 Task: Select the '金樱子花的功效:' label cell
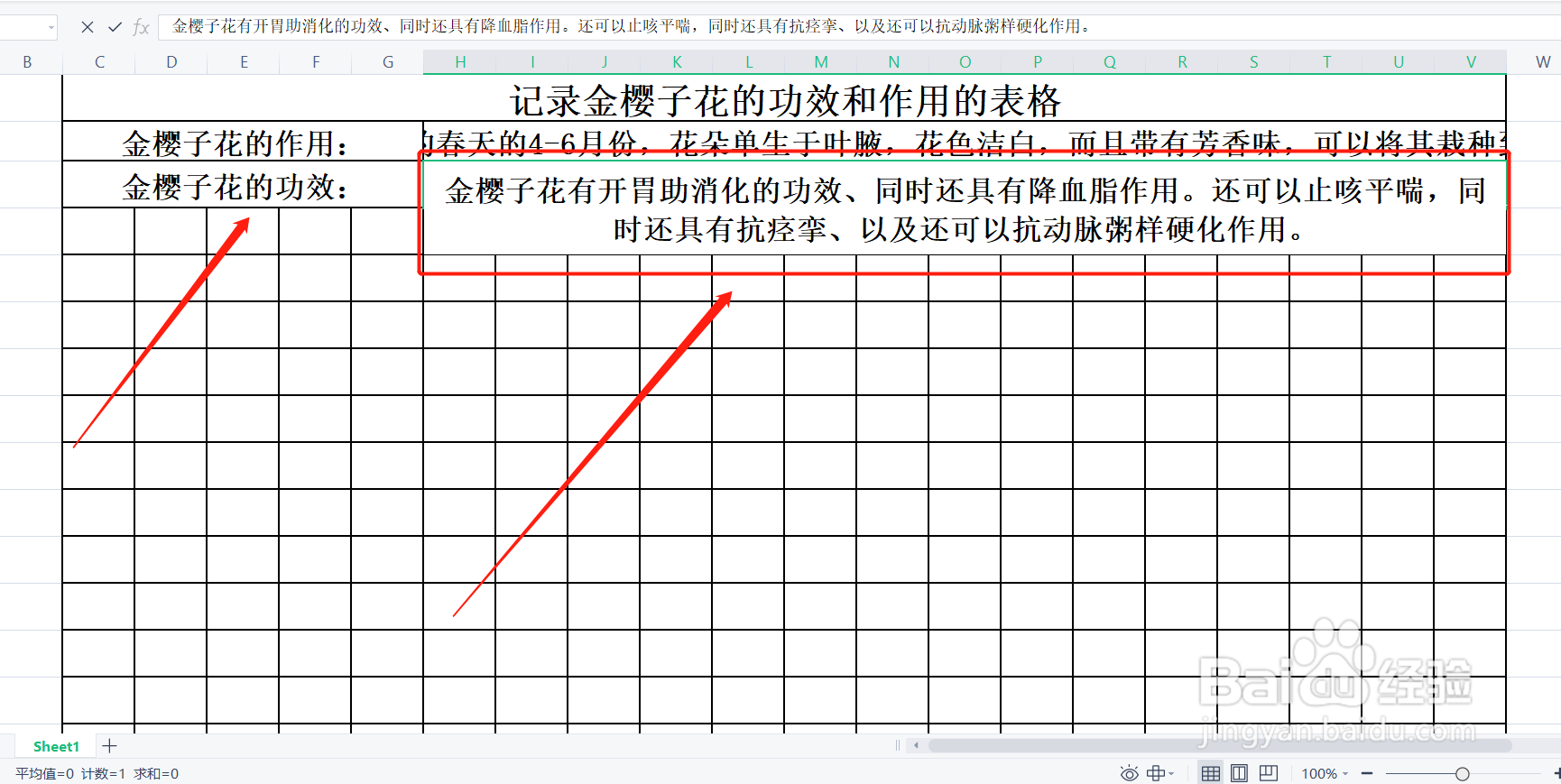243,185
